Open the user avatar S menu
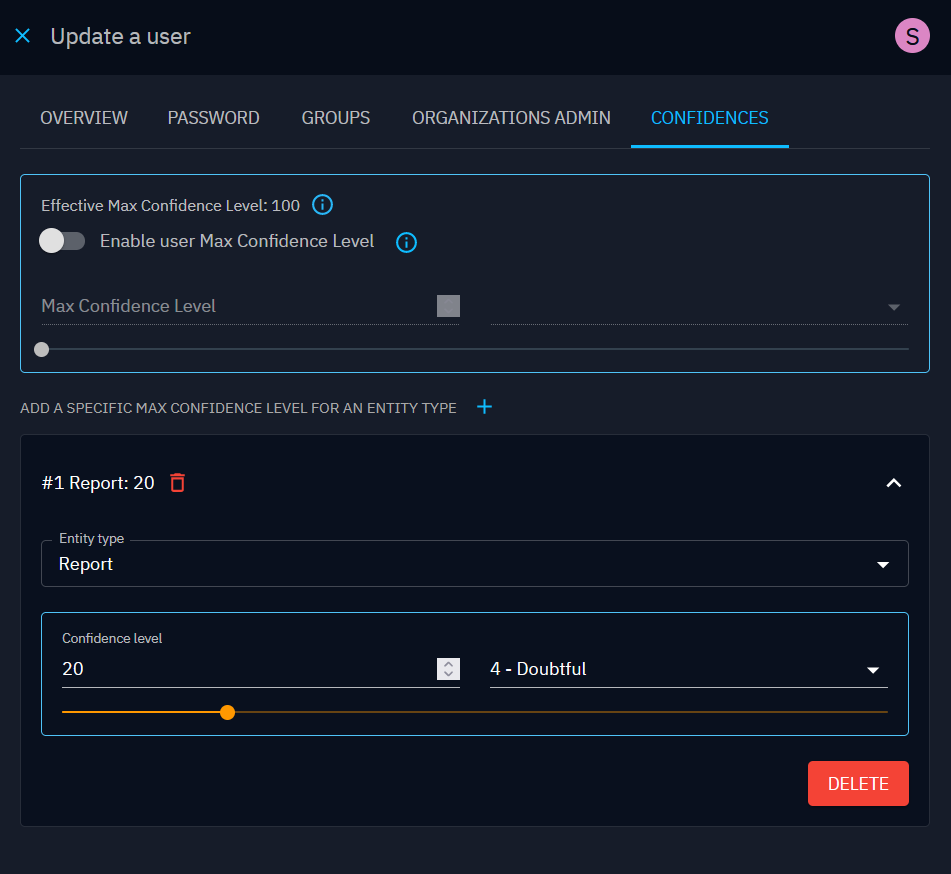 [x=911, y=37]
